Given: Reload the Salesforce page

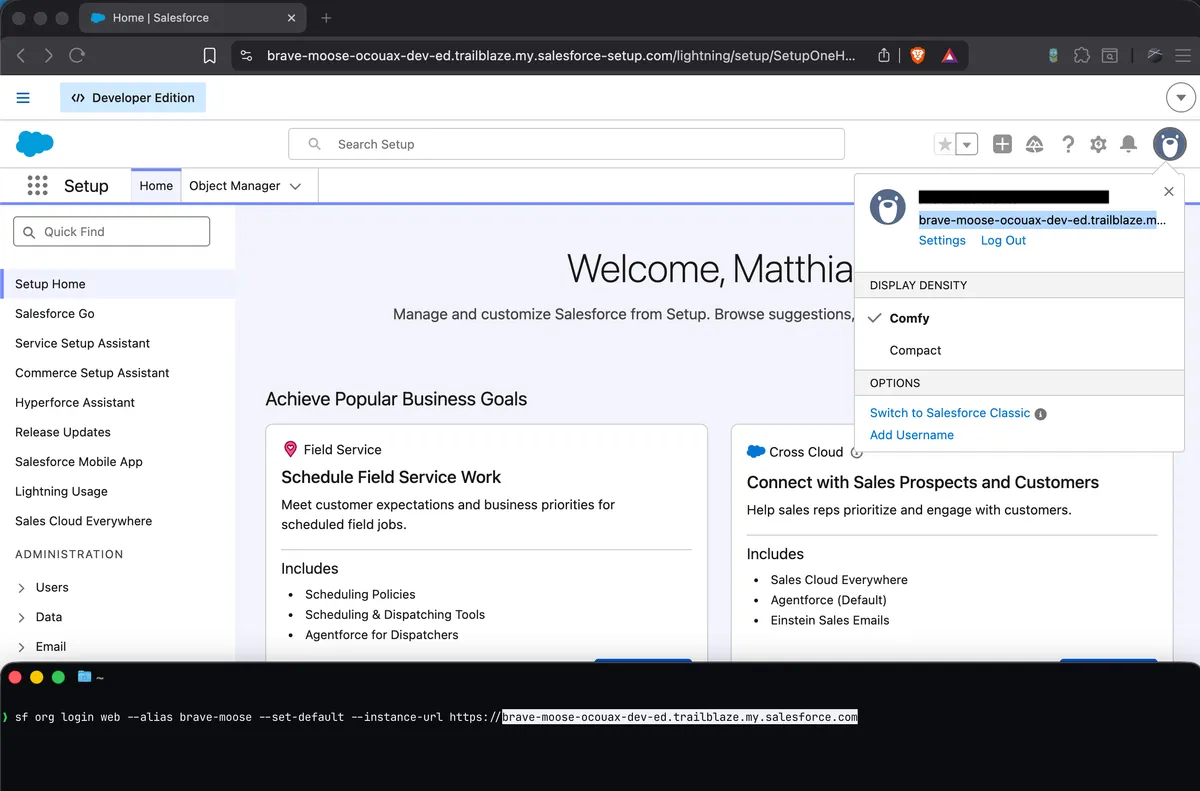Looking at the screenshot, I should pos(77,56).
